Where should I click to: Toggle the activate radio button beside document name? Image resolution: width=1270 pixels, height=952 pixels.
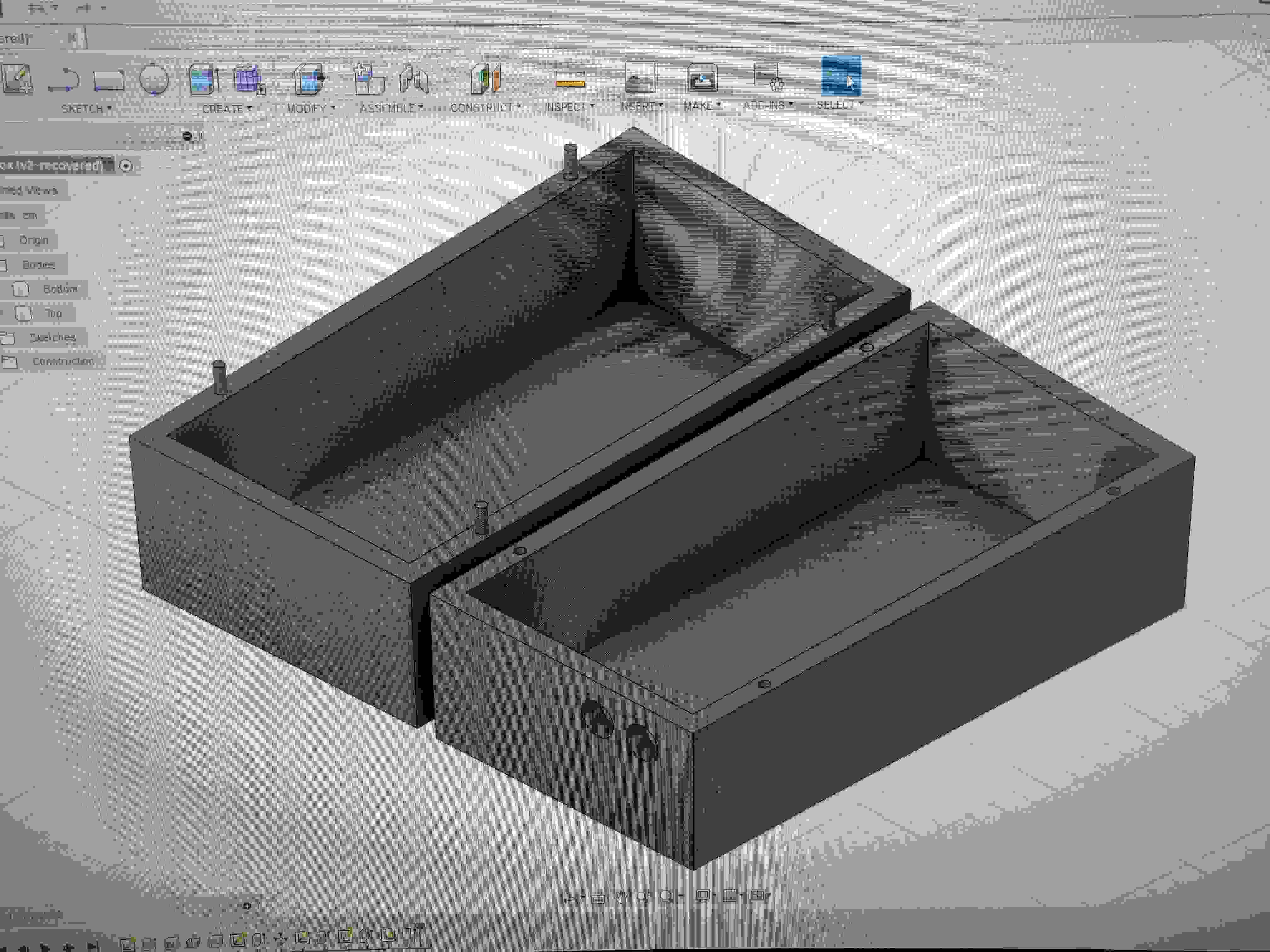(x=126, y=166)
